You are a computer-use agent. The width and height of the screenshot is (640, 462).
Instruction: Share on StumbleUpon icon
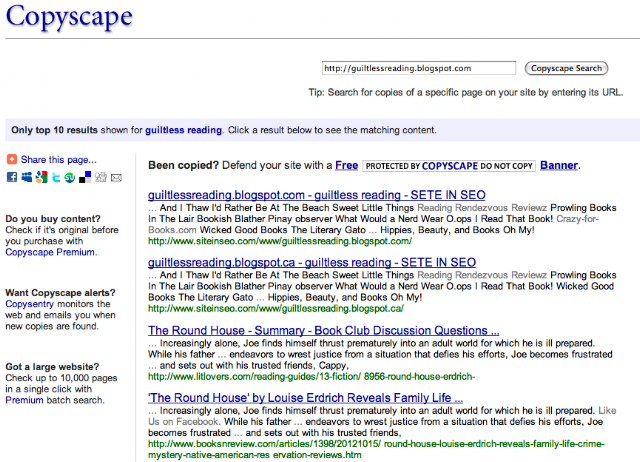[x=70, y=178]
